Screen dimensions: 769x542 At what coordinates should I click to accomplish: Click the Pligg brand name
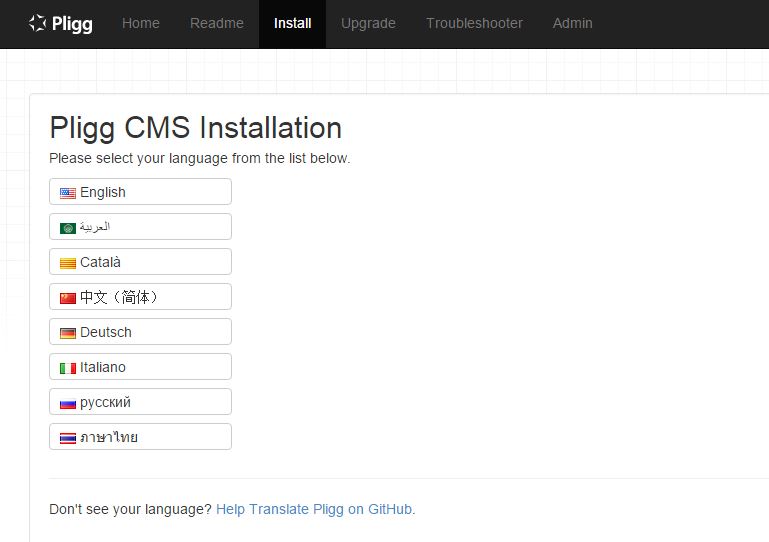tap(72, 24)
